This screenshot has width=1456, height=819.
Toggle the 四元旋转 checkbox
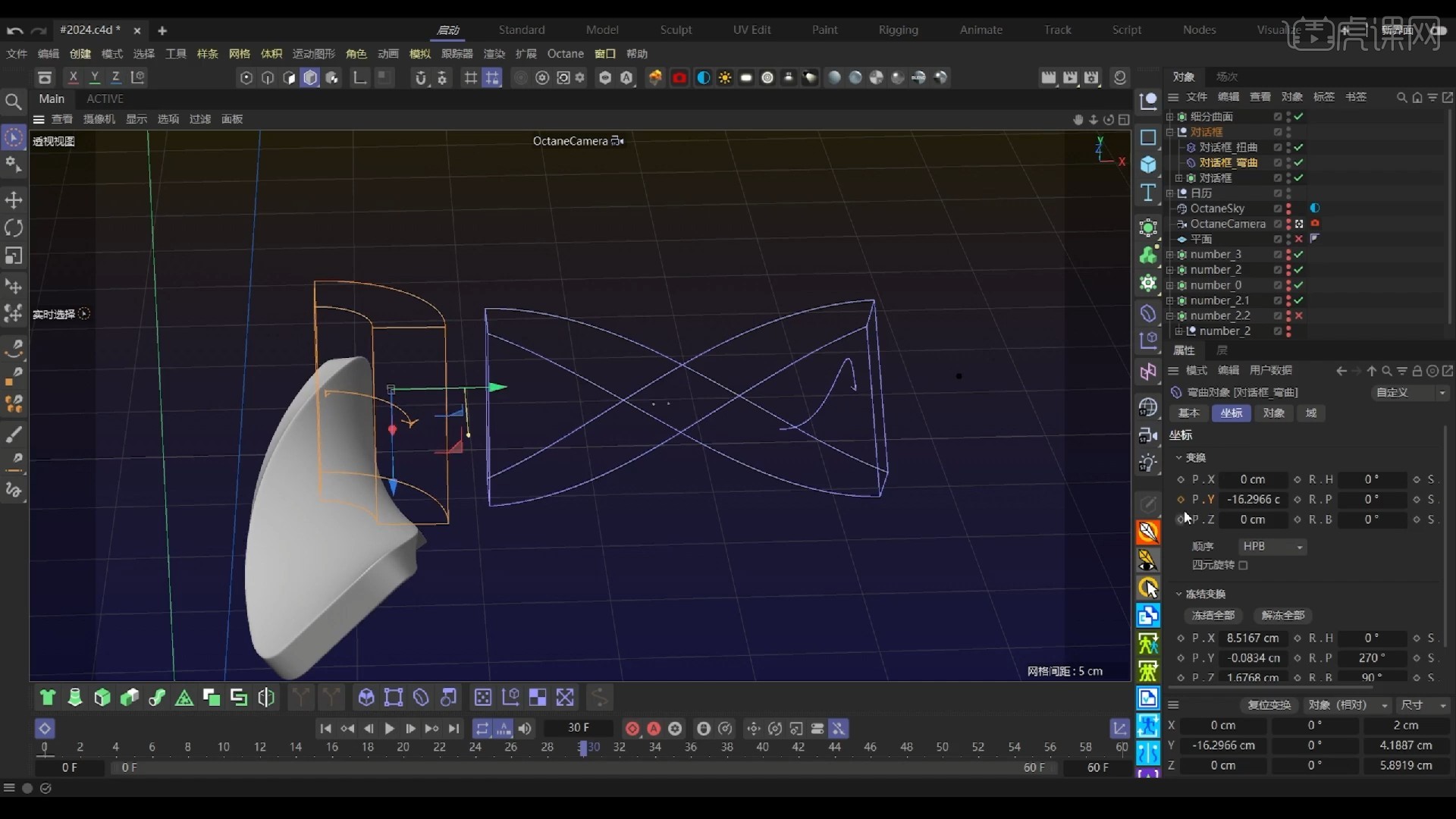coord(1243,565)
